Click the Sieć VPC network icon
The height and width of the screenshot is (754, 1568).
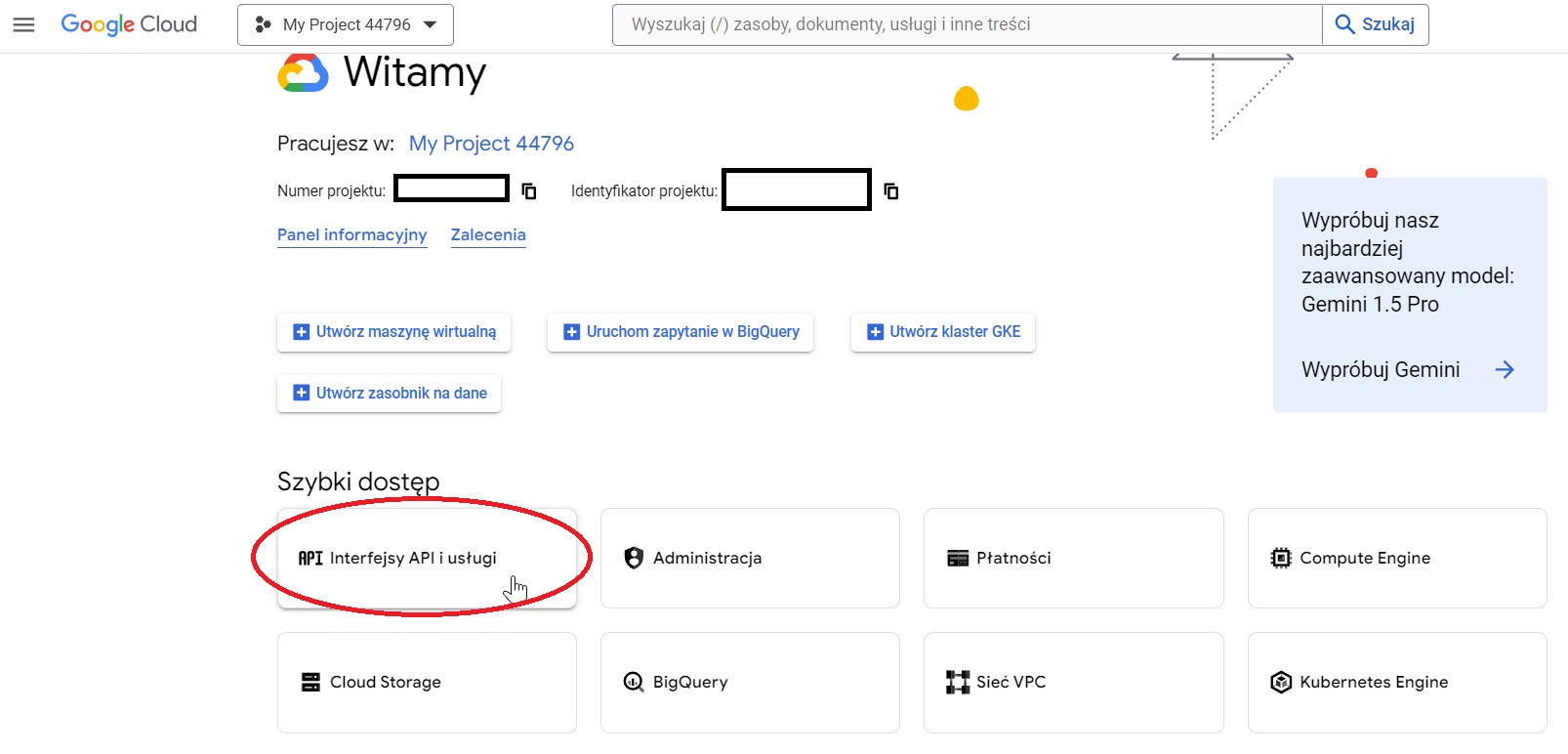pyautogui.click(x=958, y=682)
